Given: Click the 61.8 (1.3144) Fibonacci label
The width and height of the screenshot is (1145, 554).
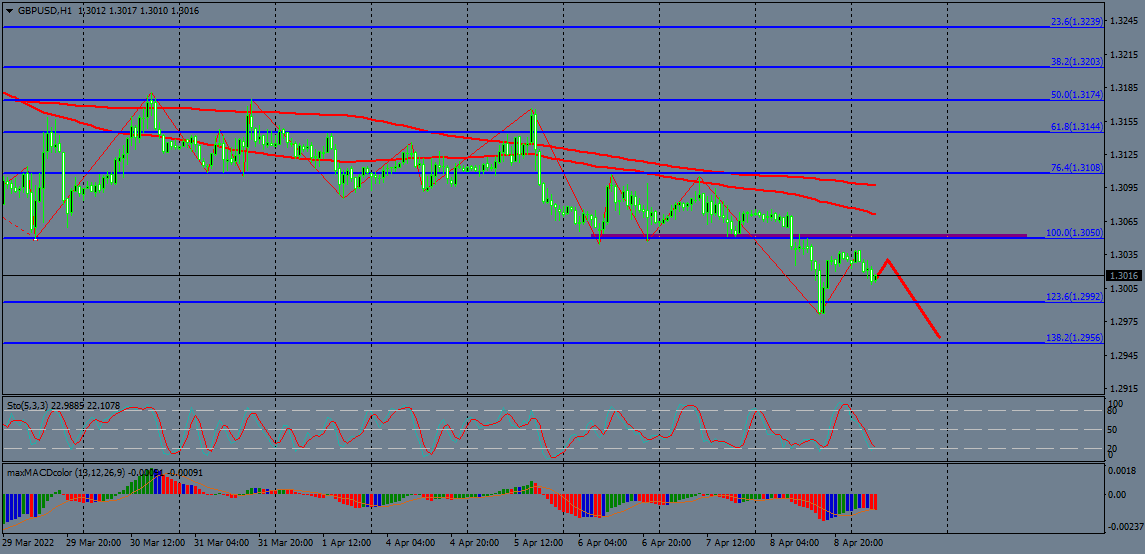Looking at the screenshot, I should point(1075,127).
